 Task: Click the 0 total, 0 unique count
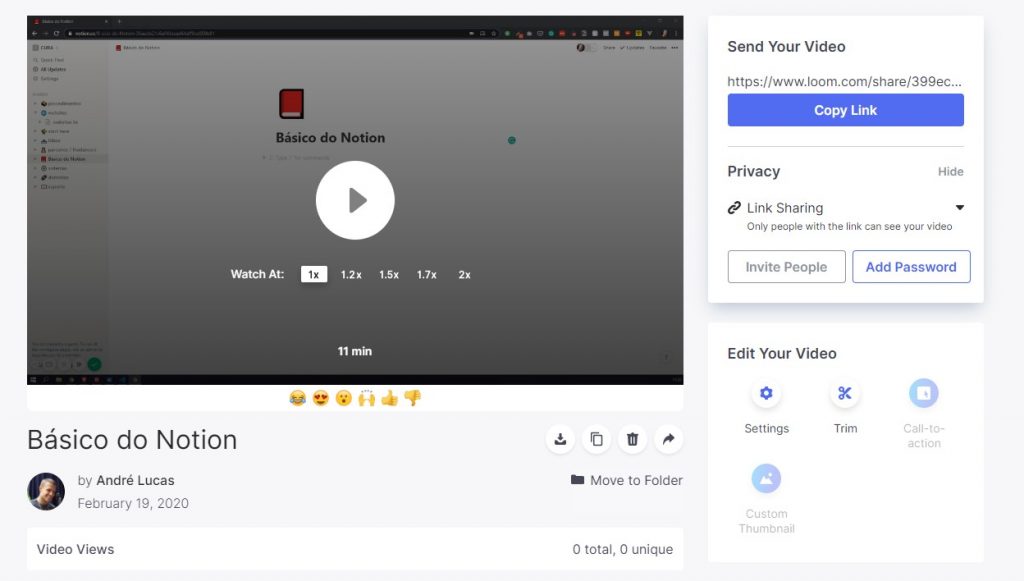tap(622, 550)
